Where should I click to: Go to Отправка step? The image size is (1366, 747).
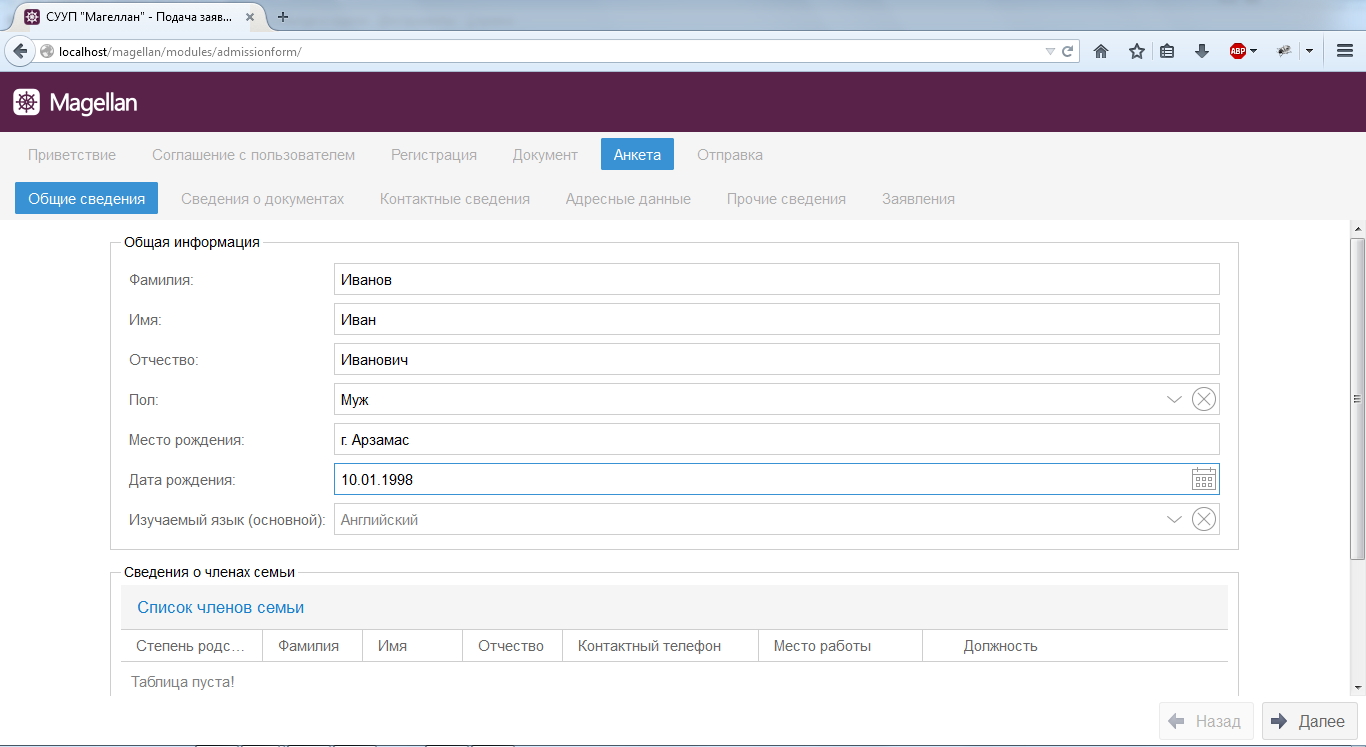coord(730,155)
